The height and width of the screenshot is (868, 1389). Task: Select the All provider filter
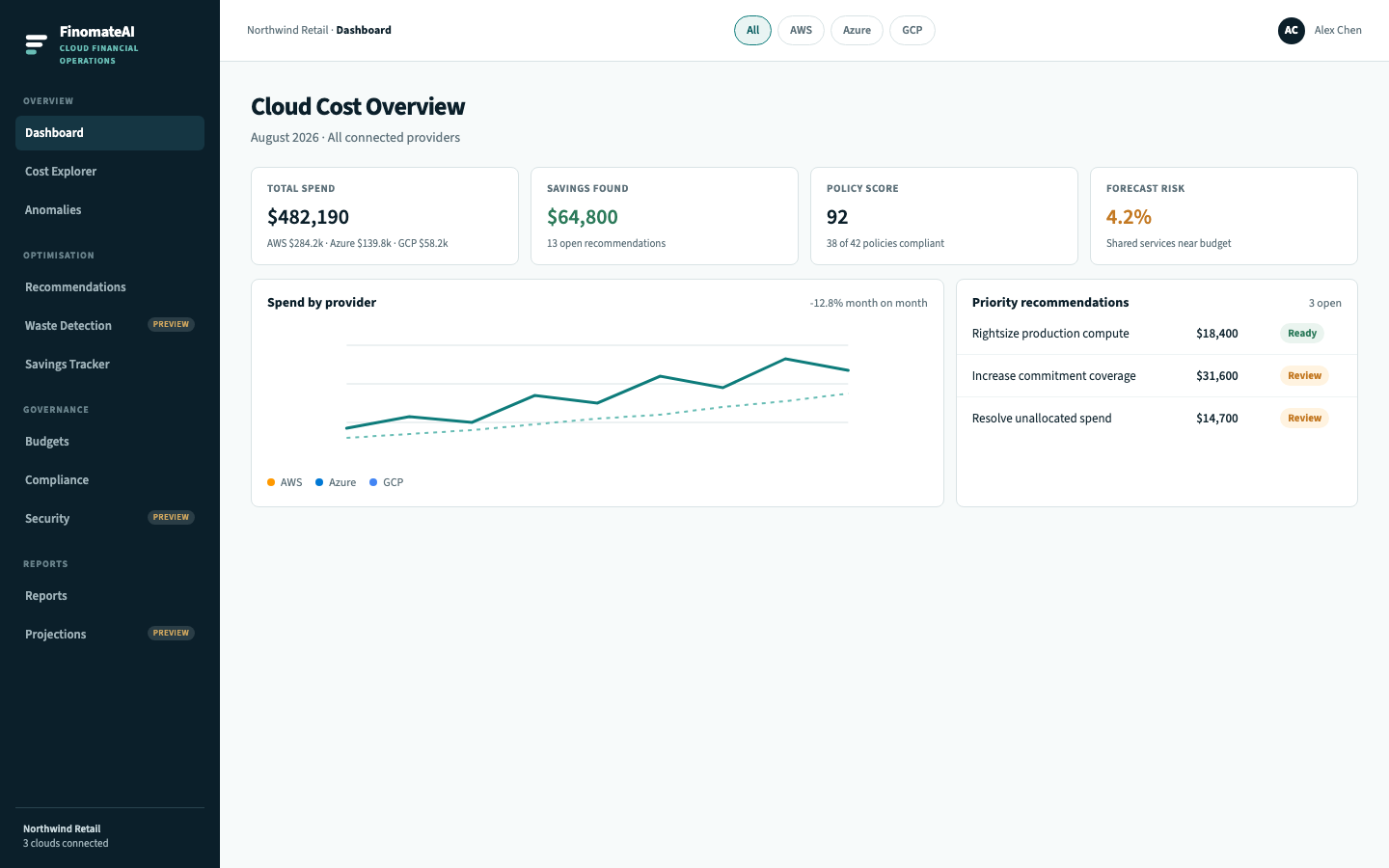(752, 31)
